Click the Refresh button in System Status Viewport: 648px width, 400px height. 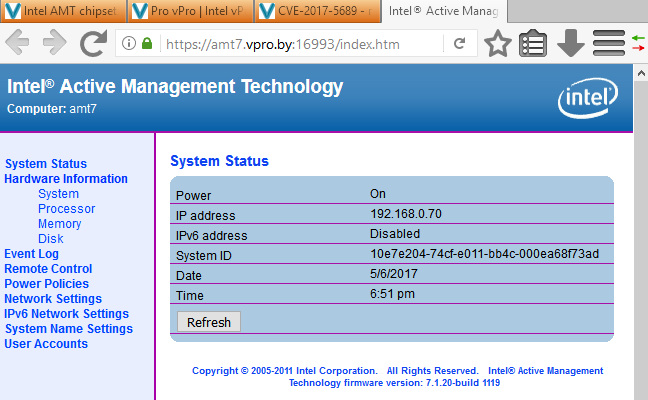pos(209,322)
